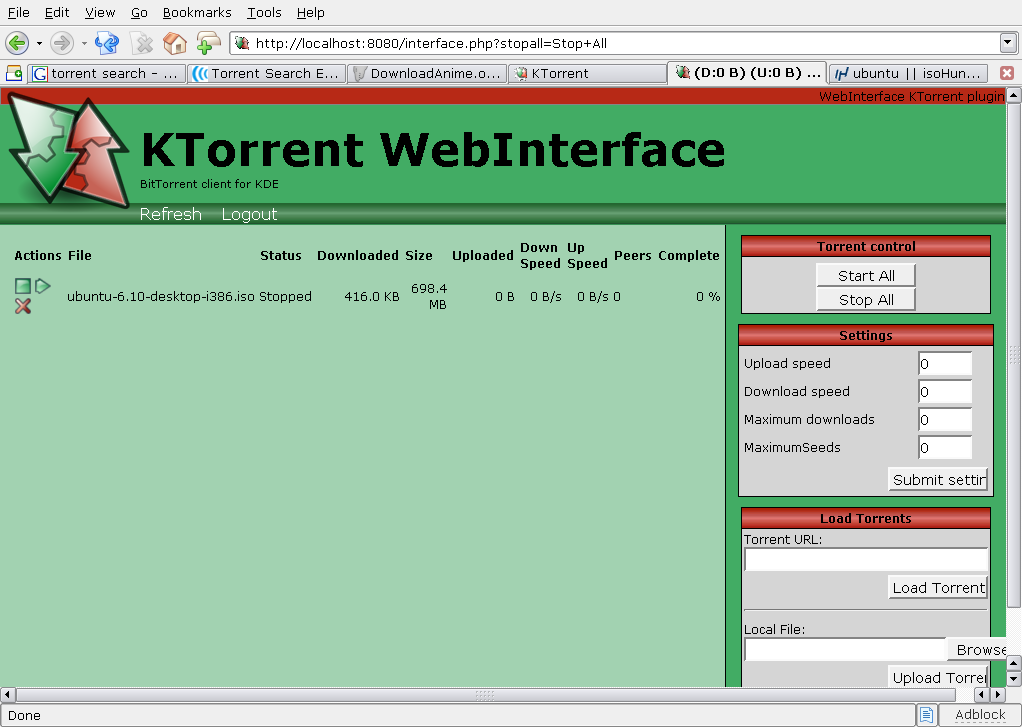
Task: Click the '698.4 MB' size value
Action: tap(429, 297)
